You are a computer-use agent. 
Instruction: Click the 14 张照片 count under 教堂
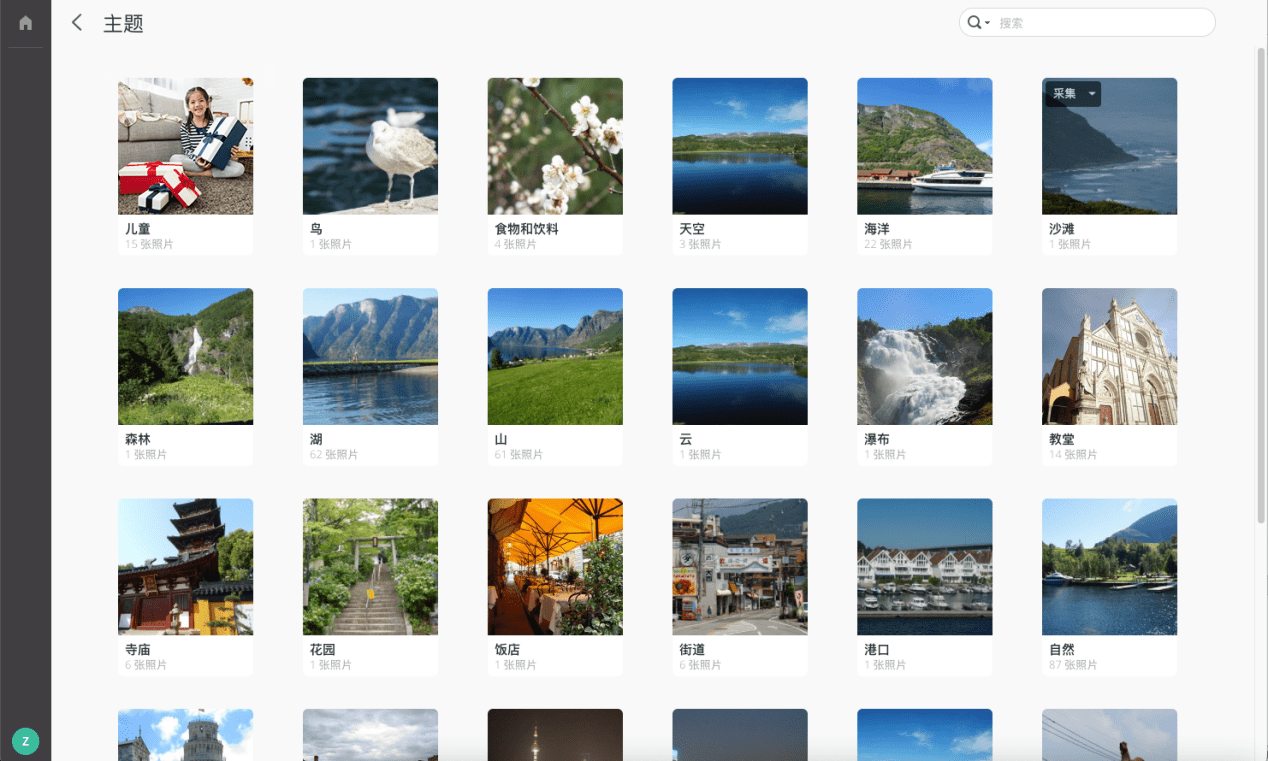click(x=1073, y=455)
